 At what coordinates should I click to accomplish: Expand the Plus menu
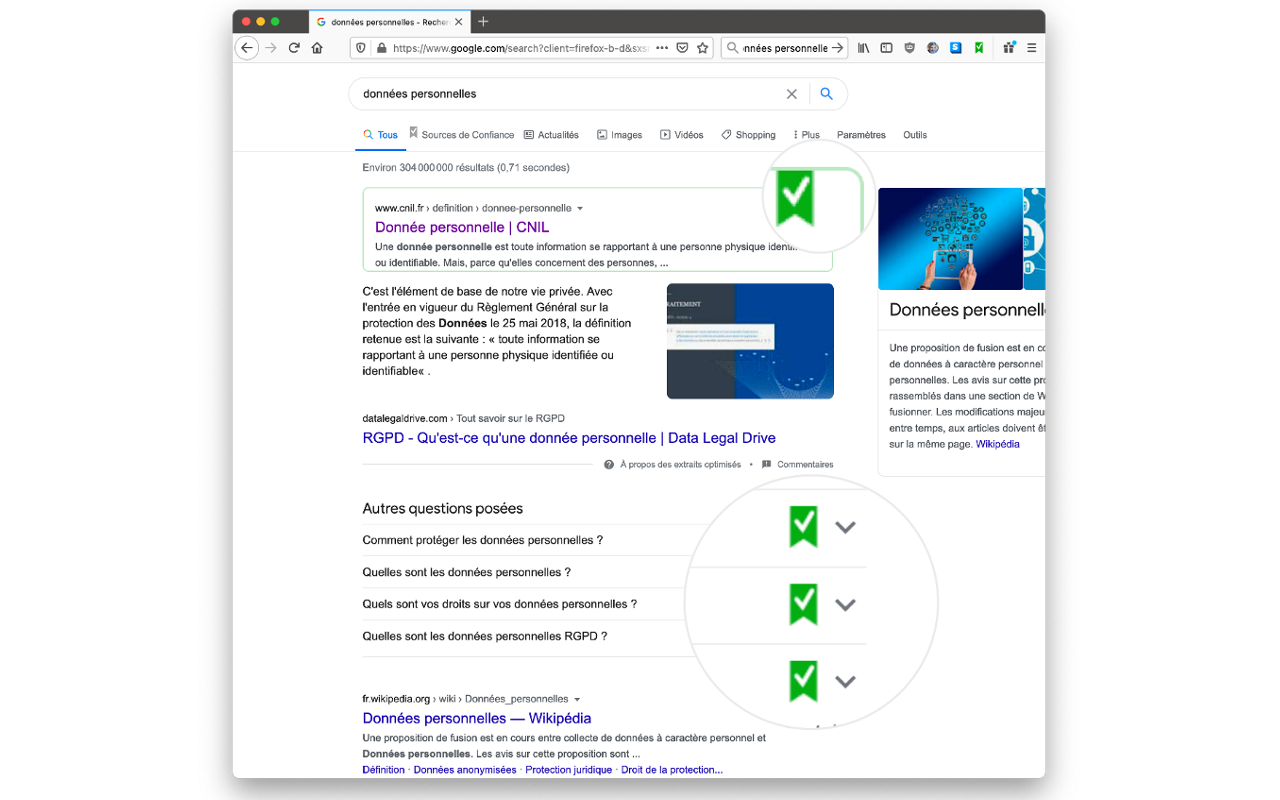[806, 135]
